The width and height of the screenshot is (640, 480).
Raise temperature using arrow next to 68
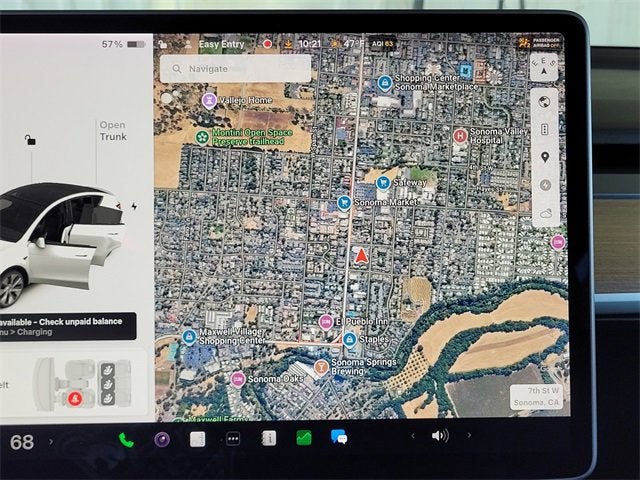click(x=51, y=441)
